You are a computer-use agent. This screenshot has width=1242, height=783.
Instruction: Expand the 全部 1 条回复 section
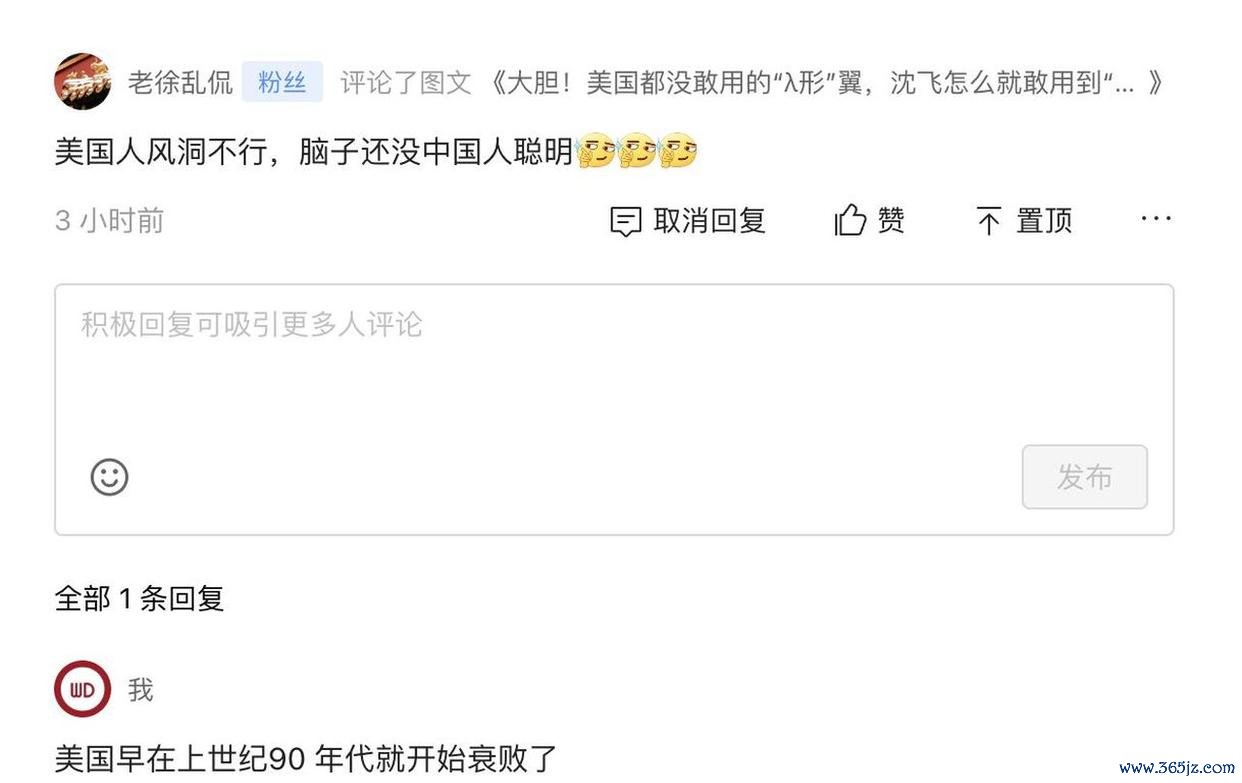pyautogui.click(x=140, y=599)
